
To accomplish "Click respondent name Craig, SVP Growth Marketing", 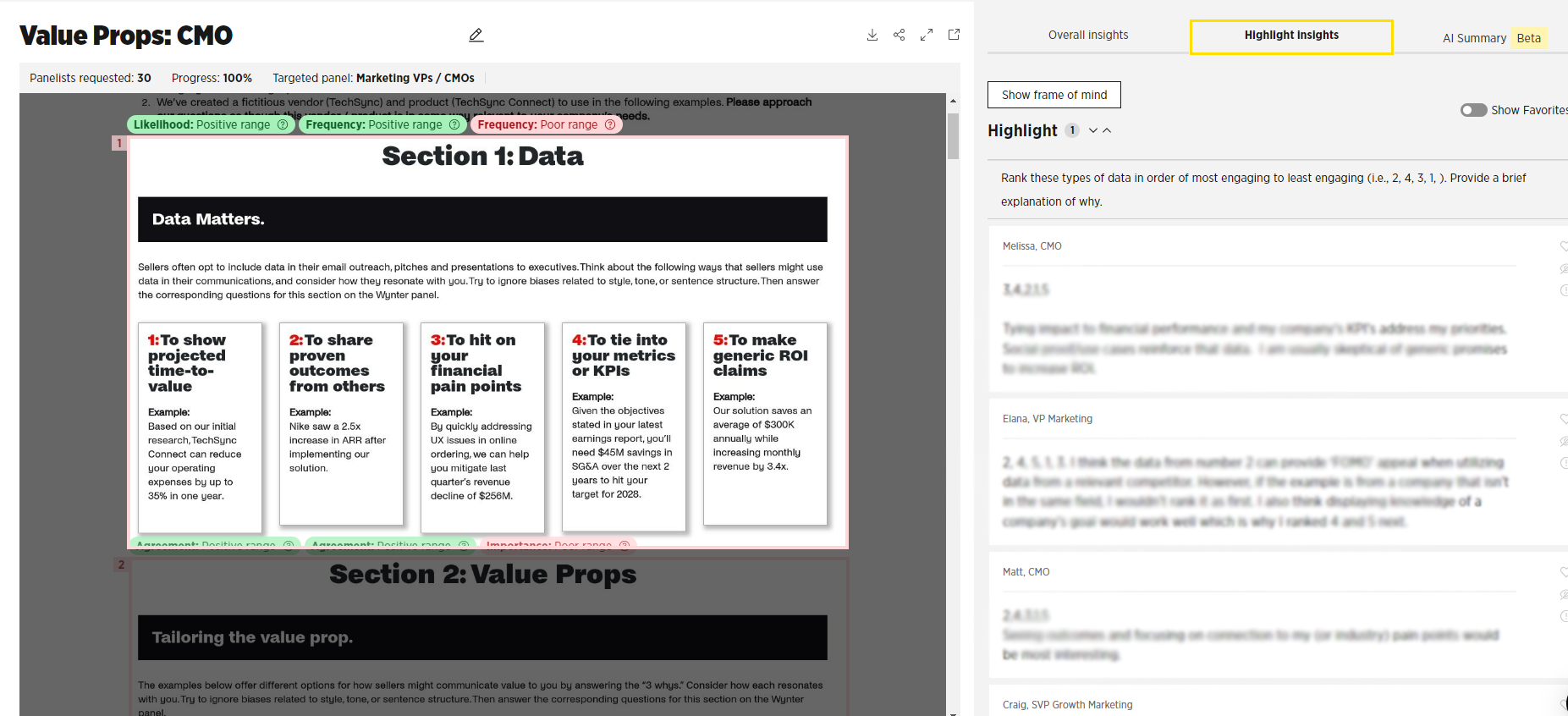I will click(x=1067, y=705).
